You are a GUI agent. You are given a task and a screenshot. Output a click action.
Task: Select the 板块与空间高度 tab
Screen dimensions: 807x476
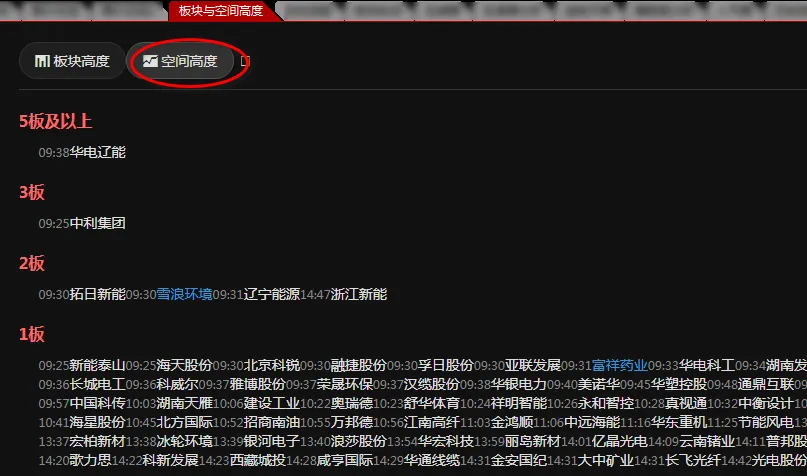tap(221, 10)
